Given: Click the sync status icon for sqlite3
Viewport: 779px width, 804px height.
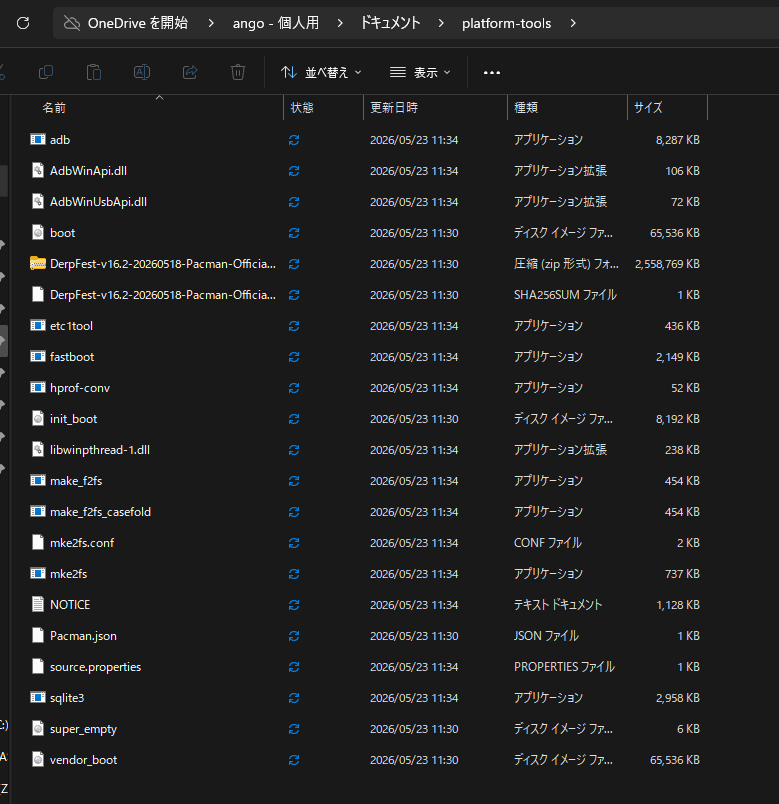Looking at the screenshot, I should click(294, 698).
